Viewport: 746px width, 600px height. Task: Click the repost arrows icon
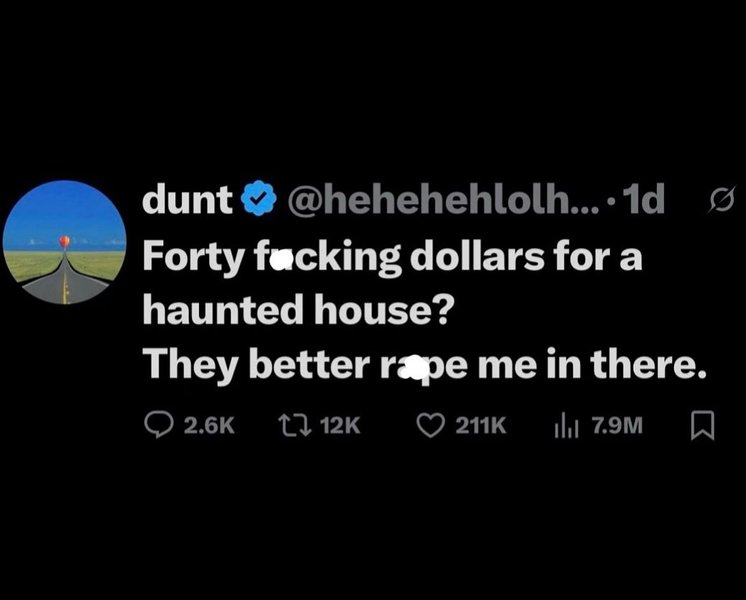tap(295, 425)
